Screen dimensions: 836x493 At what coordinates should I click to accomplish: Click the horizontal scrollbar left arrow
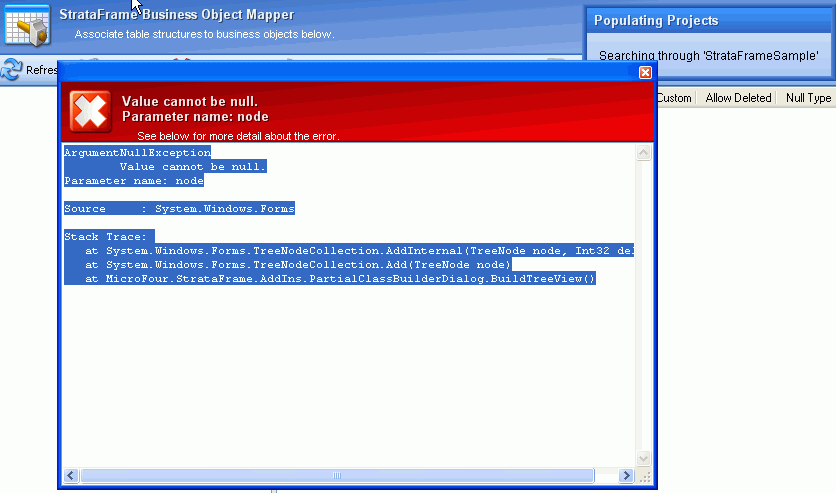[x=71, y=476]
